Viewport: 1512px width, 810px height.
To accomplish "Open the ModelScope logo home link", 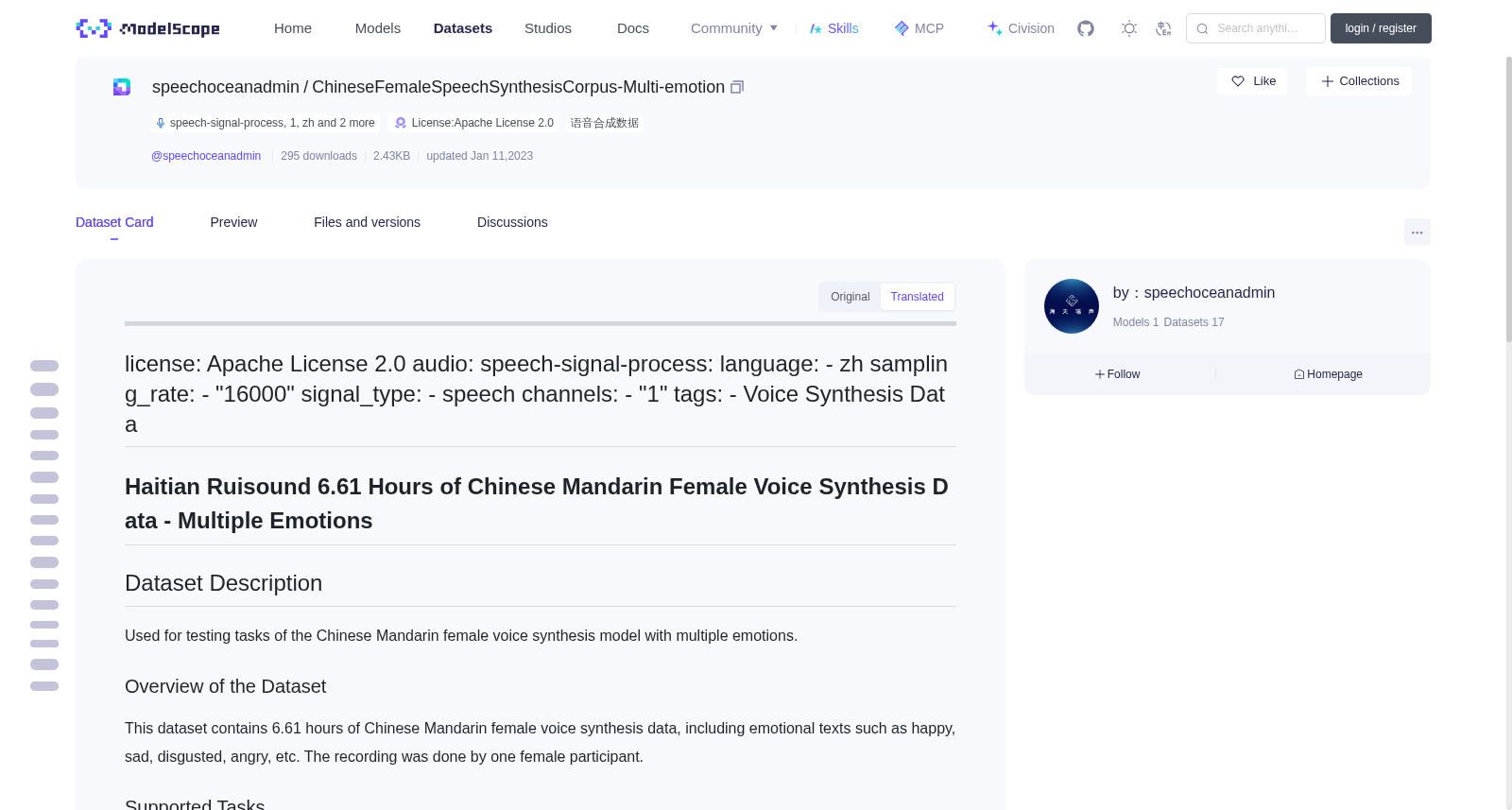I will [x=147, y=28].
